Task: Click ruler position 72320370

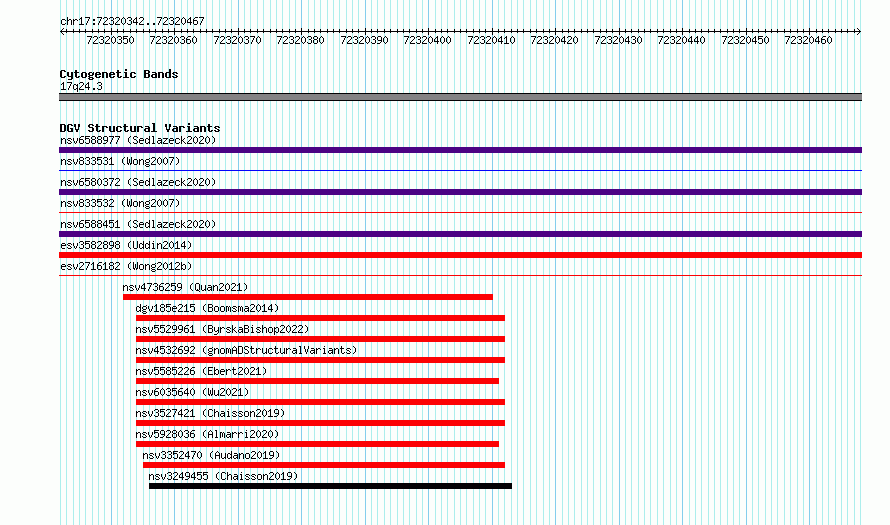Action: pos(237,40)
